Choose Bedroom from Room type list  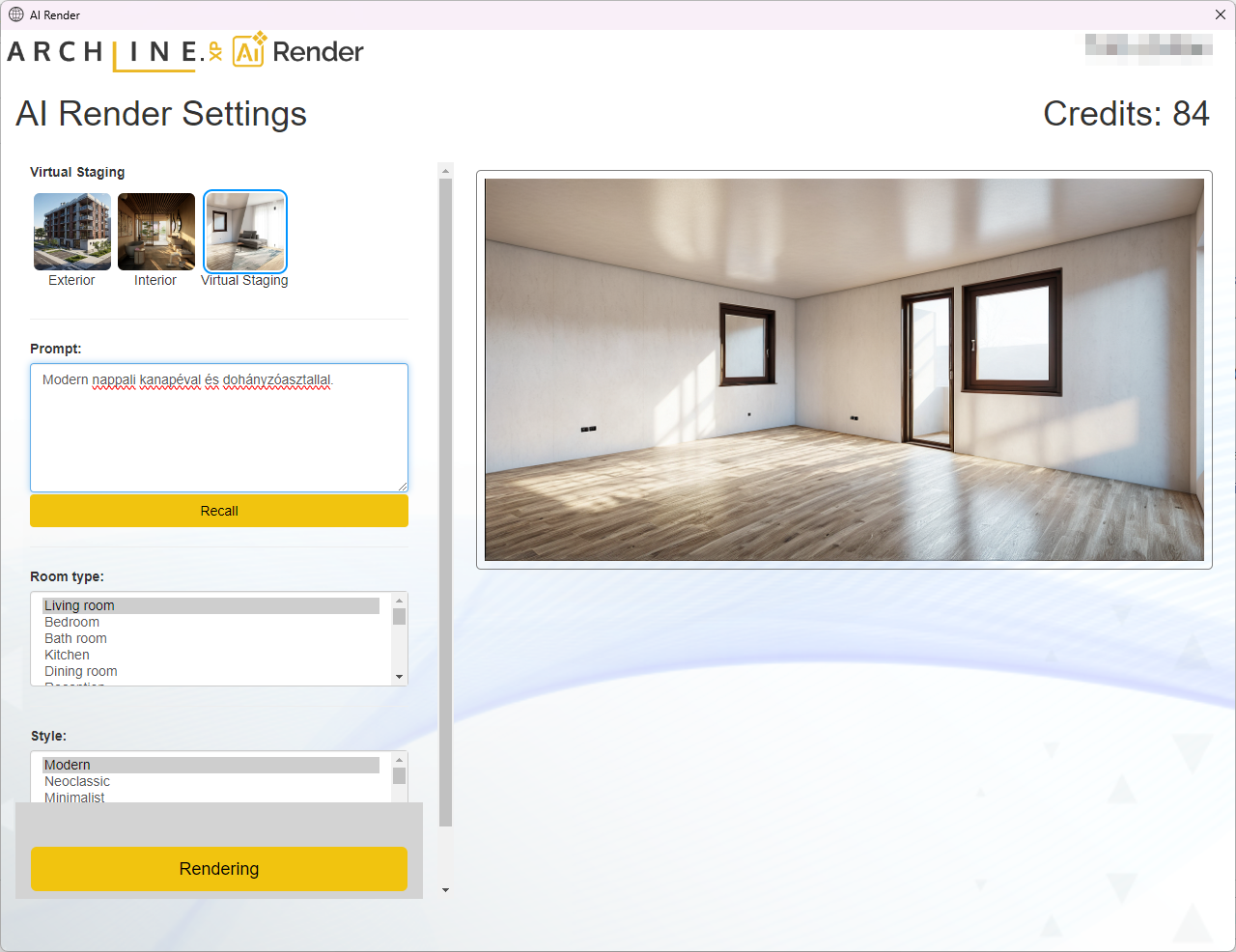tap(71, 622)
